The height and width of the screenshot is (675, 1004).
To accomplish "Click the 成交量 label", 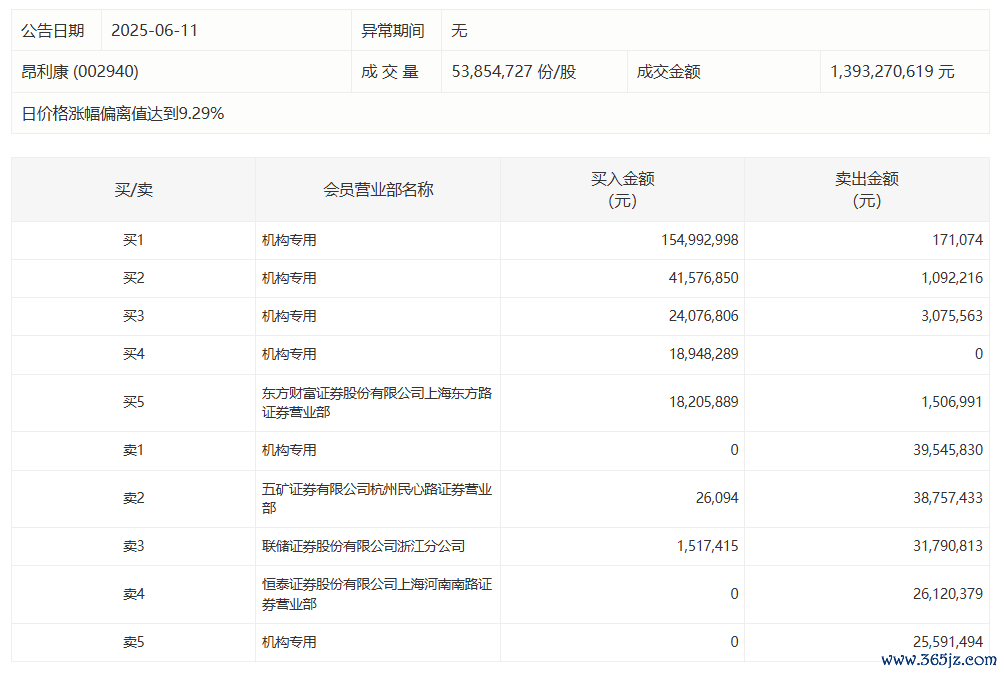I will [x=390, y=72].
